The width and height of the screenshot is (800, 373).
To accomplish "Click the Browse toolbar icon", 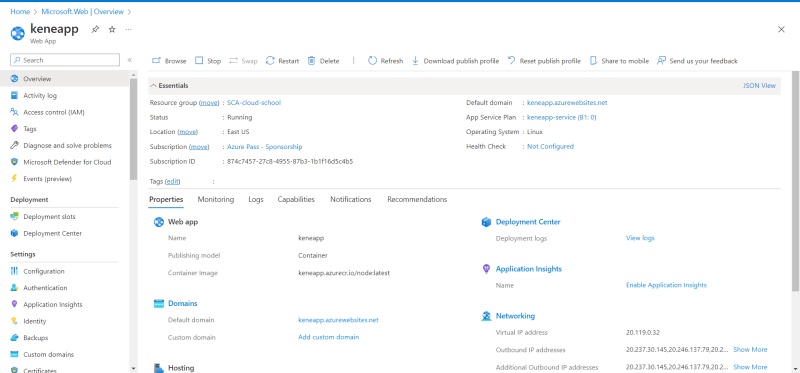I will [157, 61].
